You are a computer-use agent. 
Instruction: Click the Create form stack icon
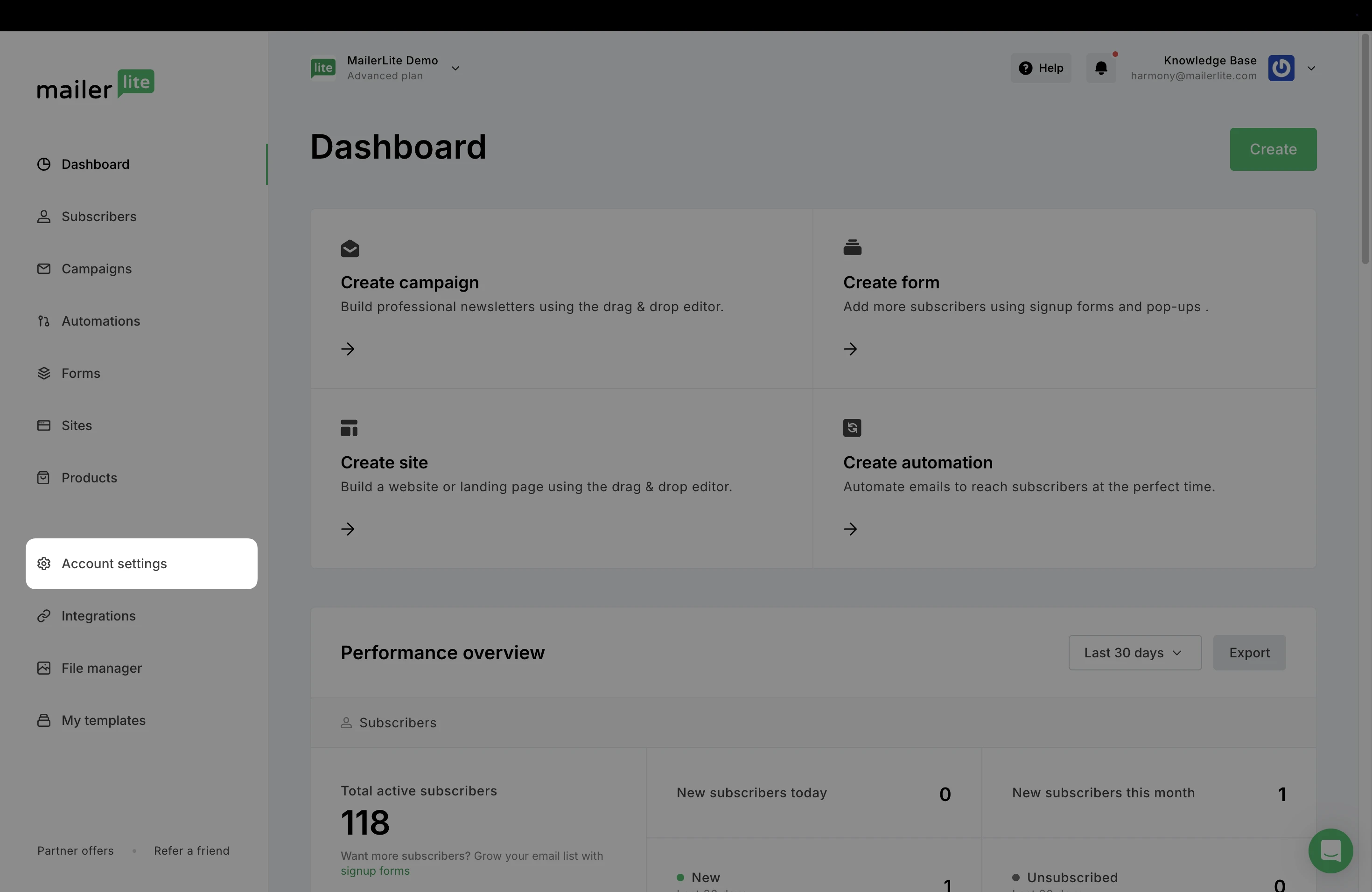point(852,248)
